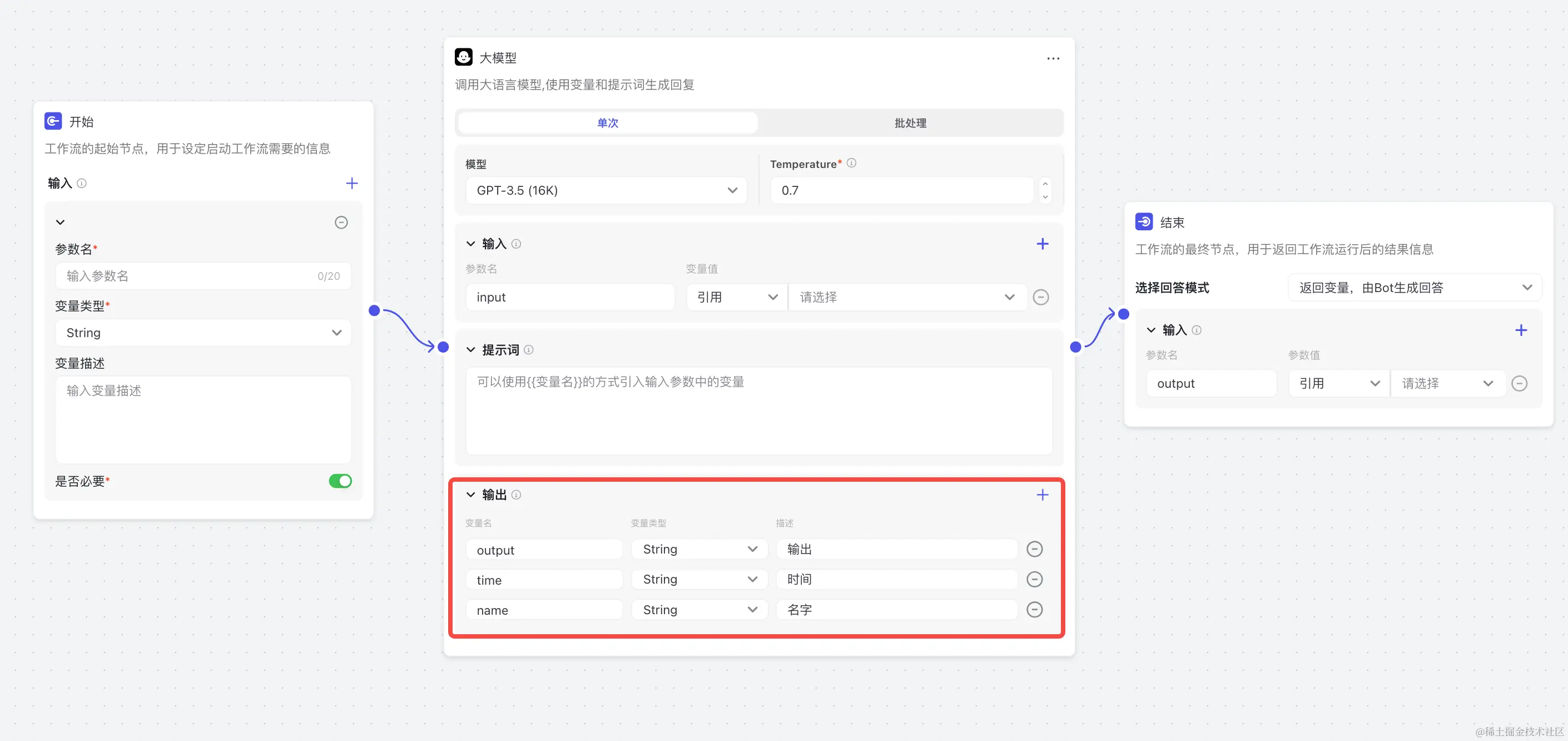This screenshot has height=741, width=1568.
Task: Click the 大模型 robot icon
Action: [x=464, y=57]
